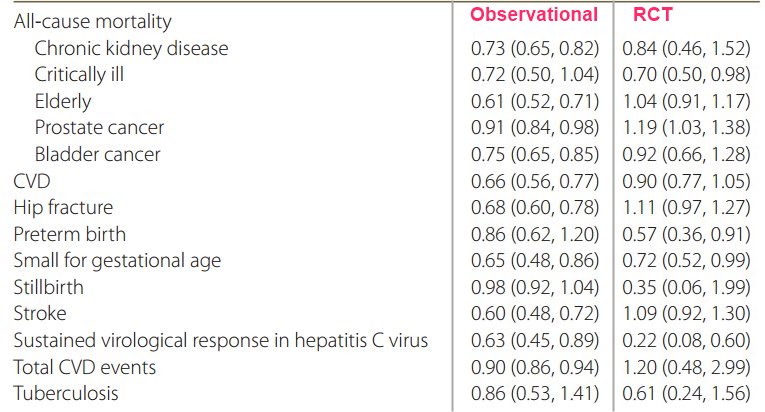Screen dimensions: 765x412
Task: Click the Chronic kidney disease row label
Action: pyautogui.click(x=131, y=48)
